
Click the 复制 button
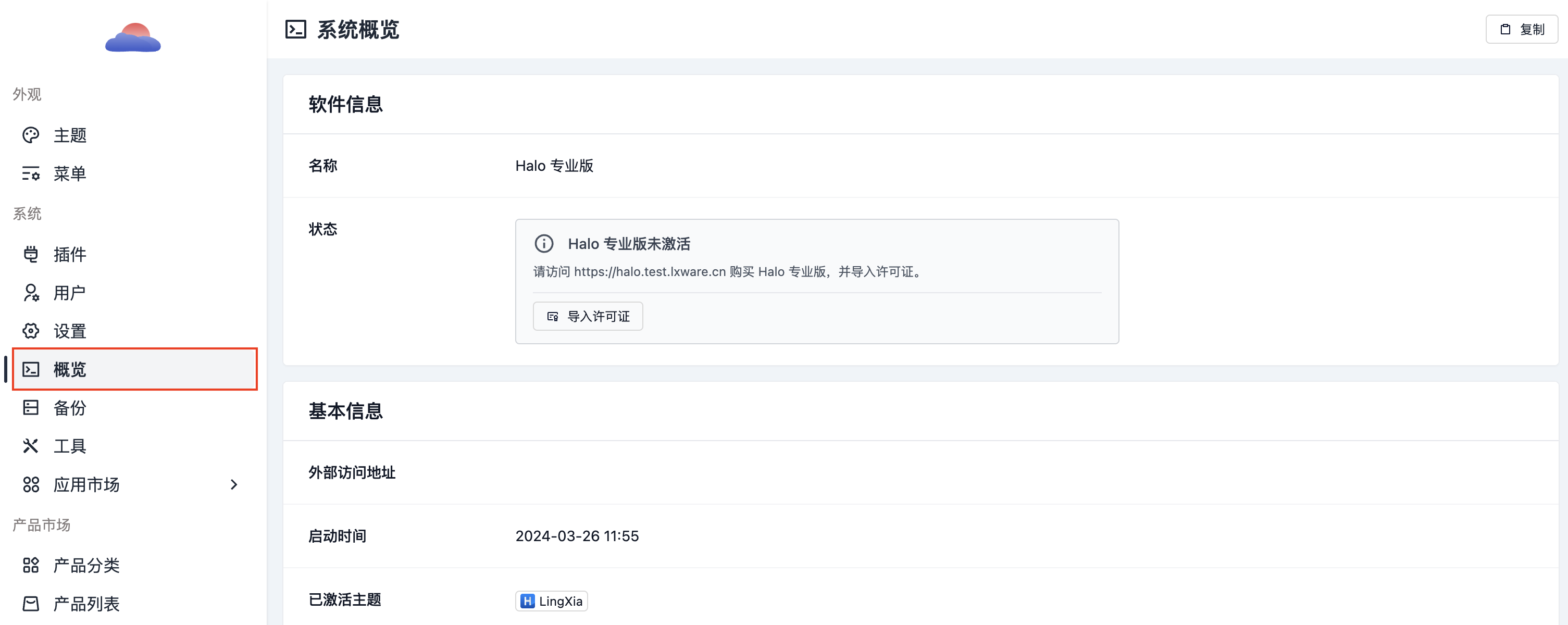click(1522, 29)
